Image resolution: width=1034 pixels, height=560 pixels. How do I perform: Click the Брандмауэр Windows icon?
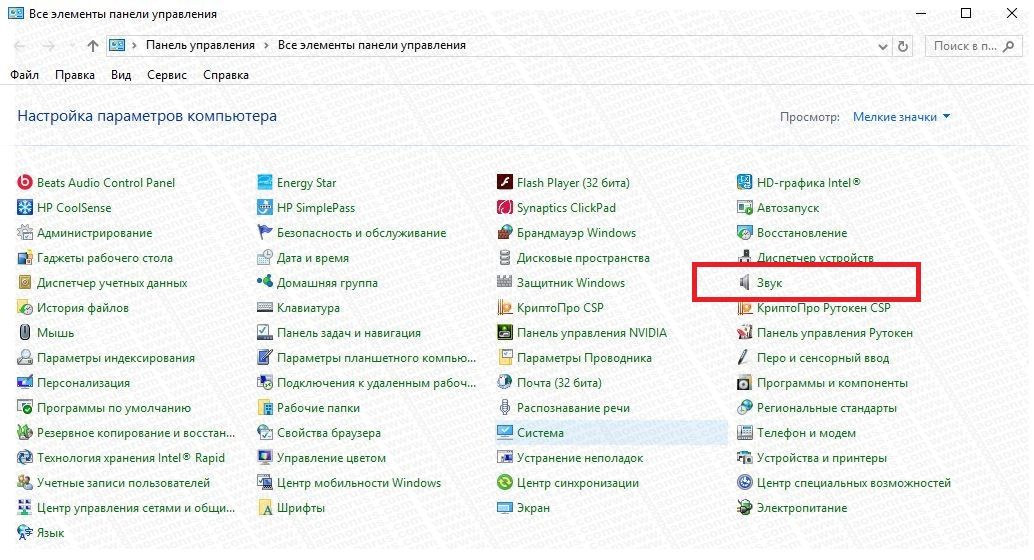click(x=504, y=233)
